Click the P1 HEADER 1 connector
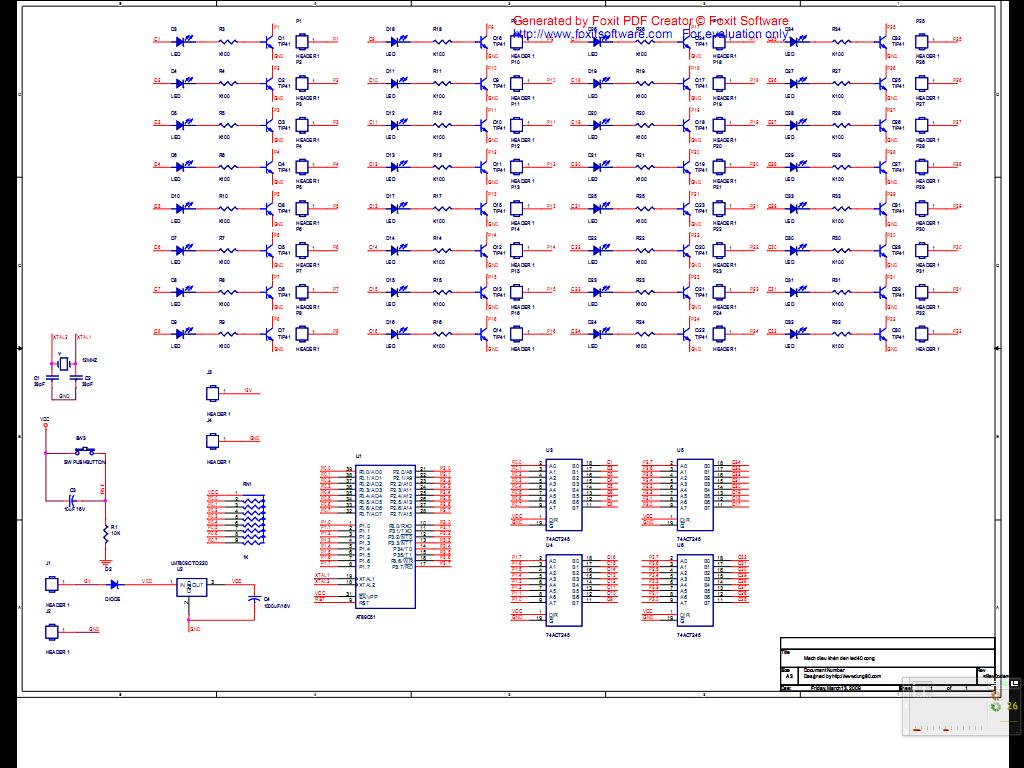Screen dimensions: 1024x768 tap(301, 42)
